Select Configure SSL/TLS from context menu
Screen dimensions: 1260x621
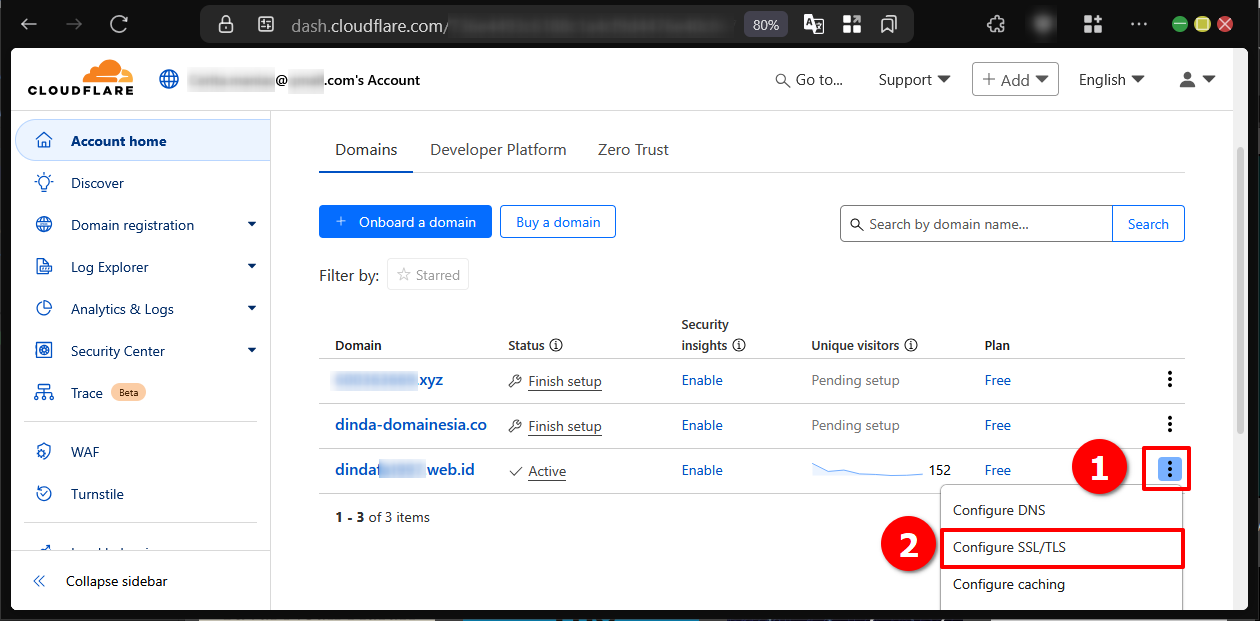1062,547
